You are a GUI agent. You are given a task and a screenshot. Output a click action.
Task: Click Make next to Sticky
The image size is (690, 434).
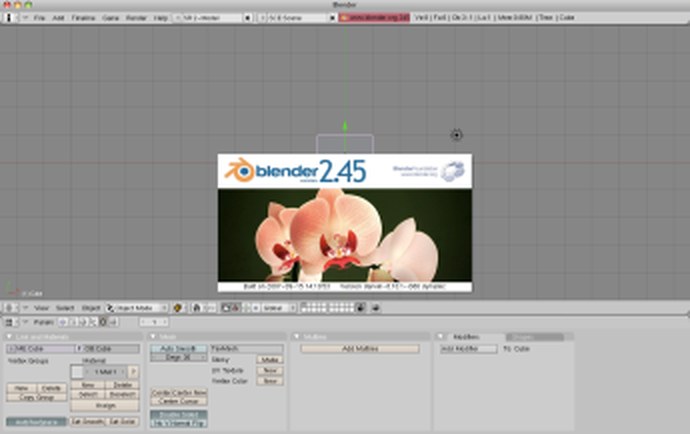[x=270, y=360]
